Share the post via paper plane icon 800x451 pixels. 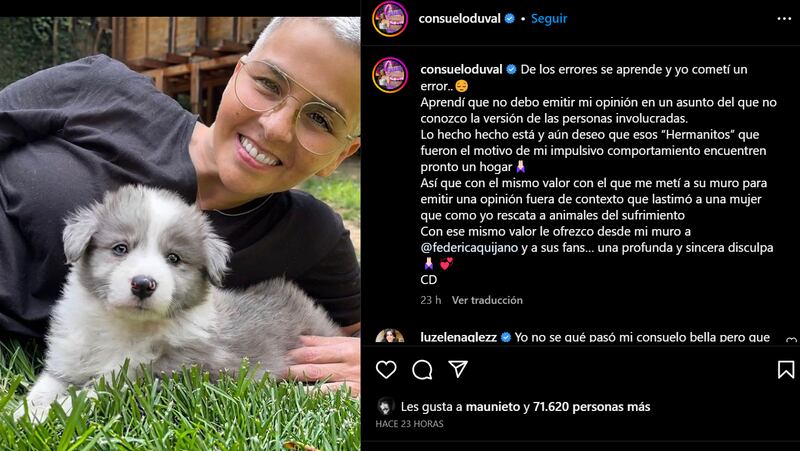point(458,369)
